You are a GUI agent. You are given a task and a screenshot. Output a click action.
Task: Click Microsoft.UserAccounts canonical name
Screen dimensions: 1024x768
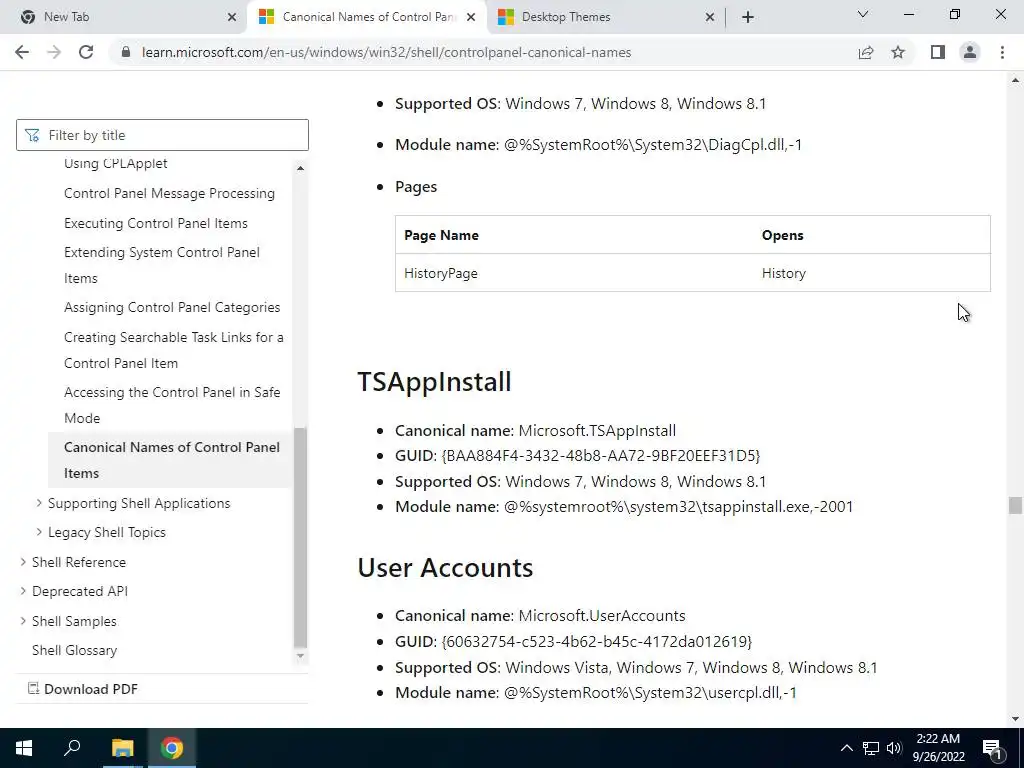coord(602,616)
